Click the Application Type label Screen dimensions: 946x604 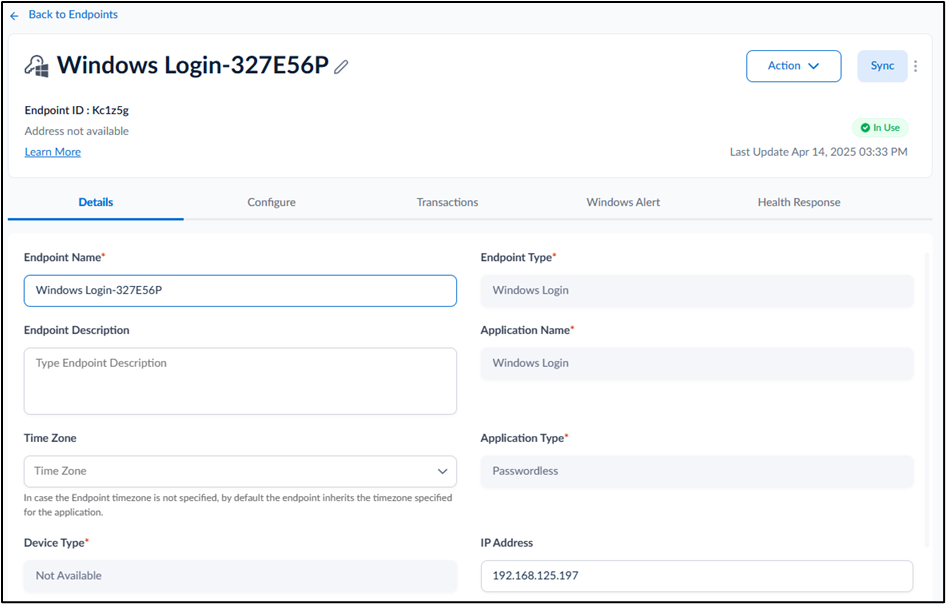(524, 438)
